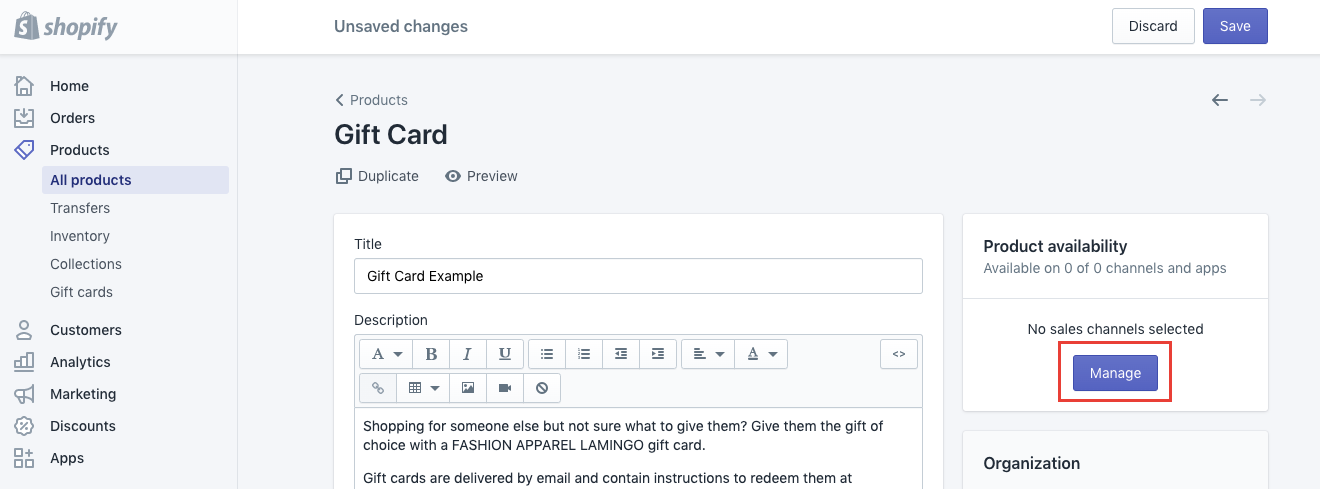Open the Orders section
Image resolution: width=1320 pixels, height=489 pixels.
[x=72, y=118]
